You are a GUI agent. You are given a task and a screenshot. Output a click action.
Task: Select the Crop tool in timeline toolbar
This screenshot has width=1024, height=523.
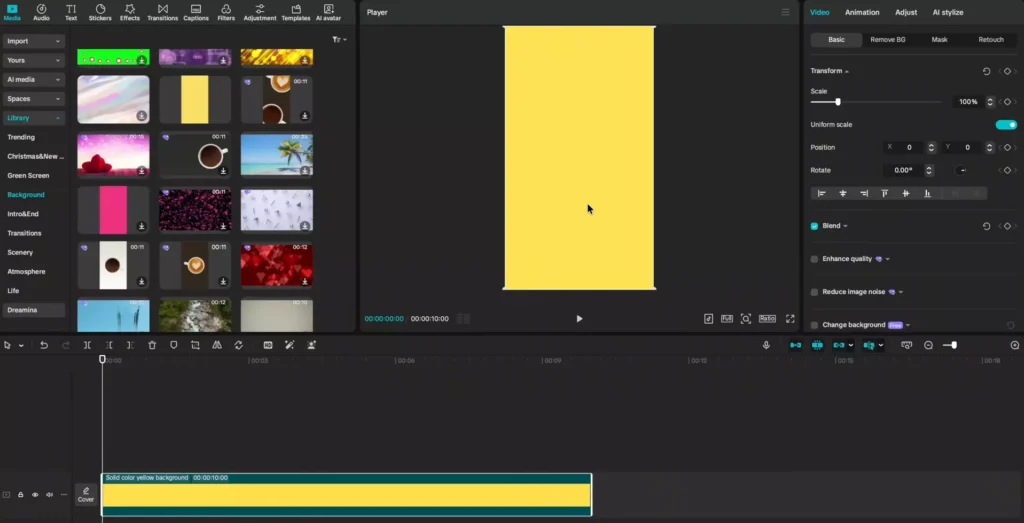coord(195,345)
